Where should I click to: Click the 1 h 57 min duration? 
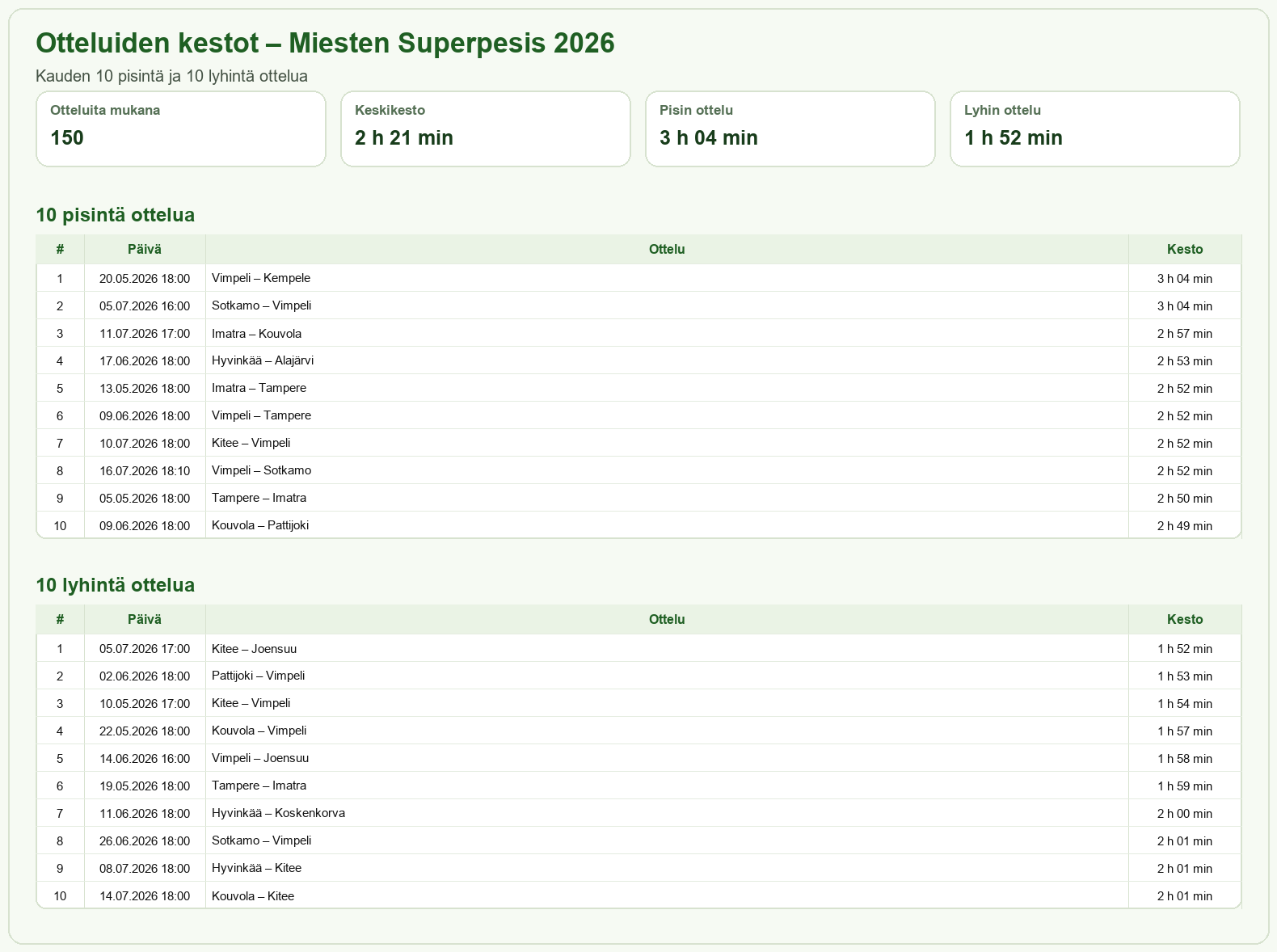[1185, 731]
